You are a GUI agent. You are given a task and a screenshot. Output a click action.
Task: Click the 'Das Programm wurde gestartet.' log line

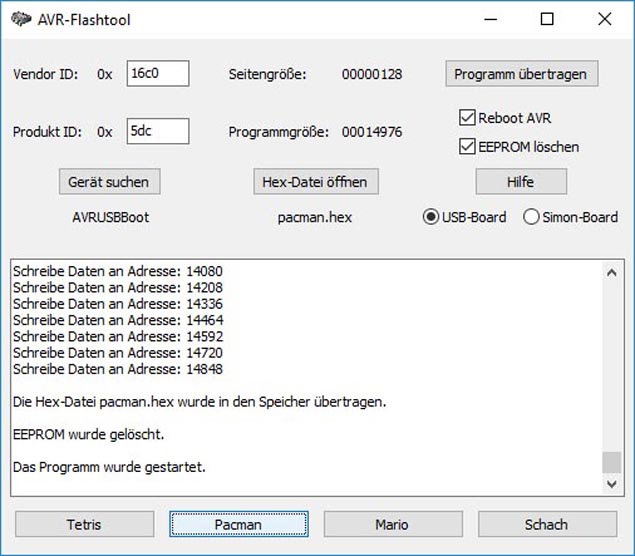109,467
